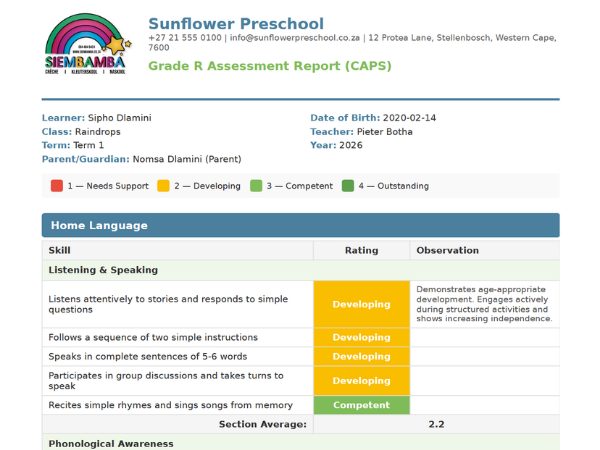
Task: Click the 3 — Competent legend label
Action: pos(300,186)
